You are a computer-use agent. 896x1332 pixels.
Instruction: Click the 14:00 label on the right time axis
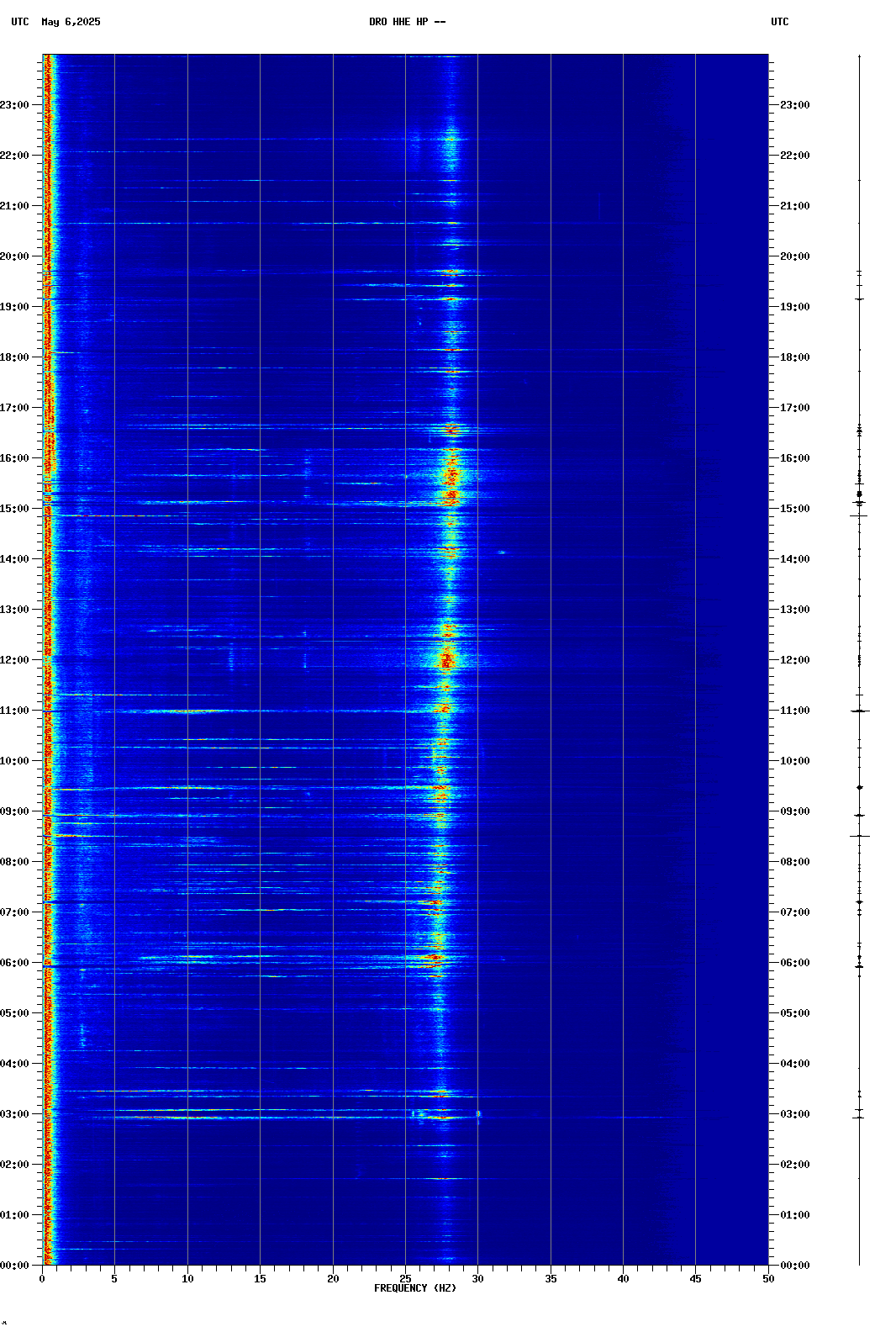tap(795, 559)
